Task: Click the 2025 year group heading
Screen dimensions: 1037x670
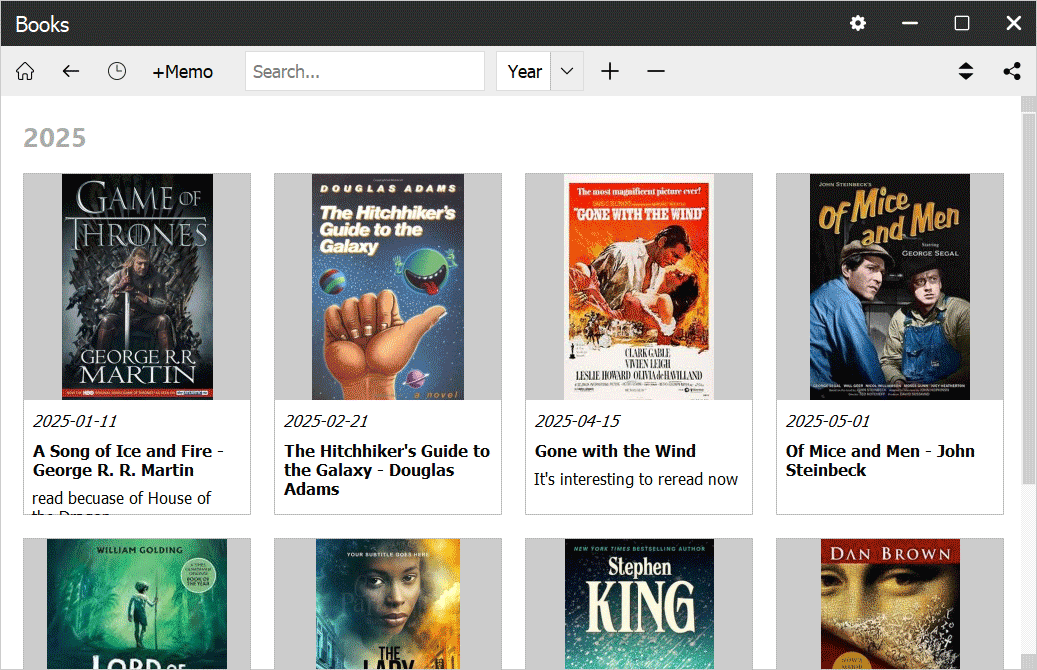Action: pos(55,138)
